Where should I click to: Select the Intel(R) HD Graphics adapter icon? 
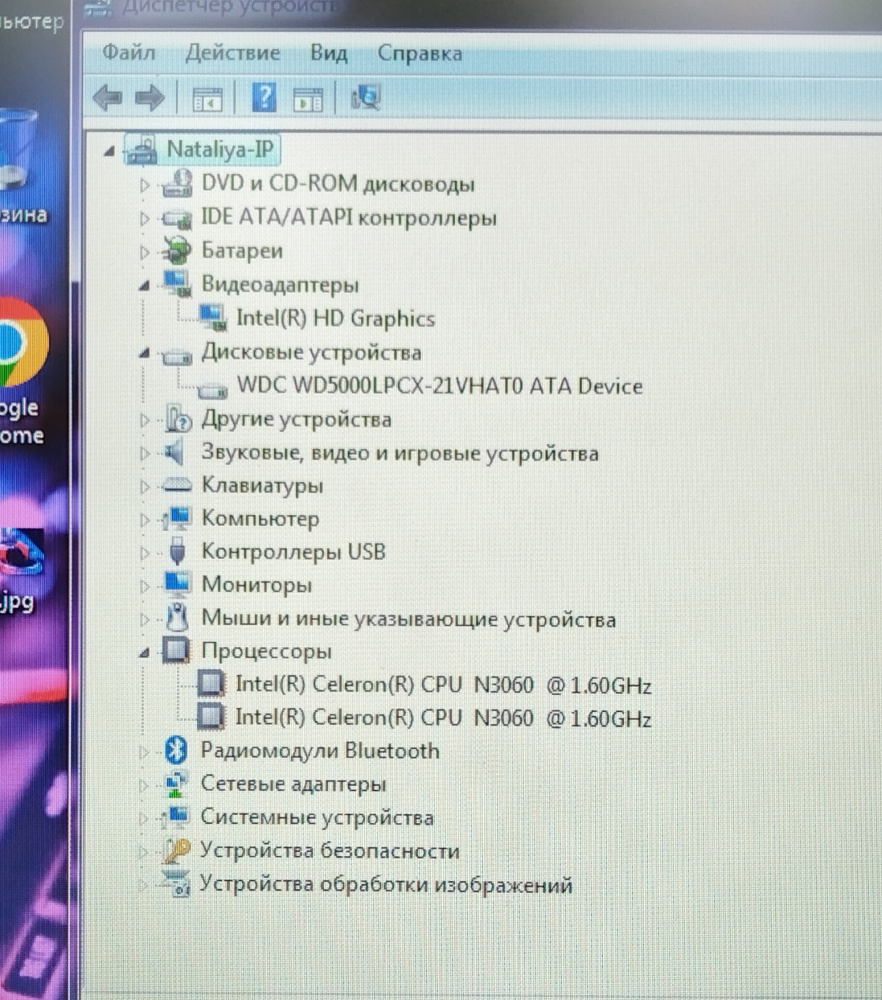(x=212, y=318)
